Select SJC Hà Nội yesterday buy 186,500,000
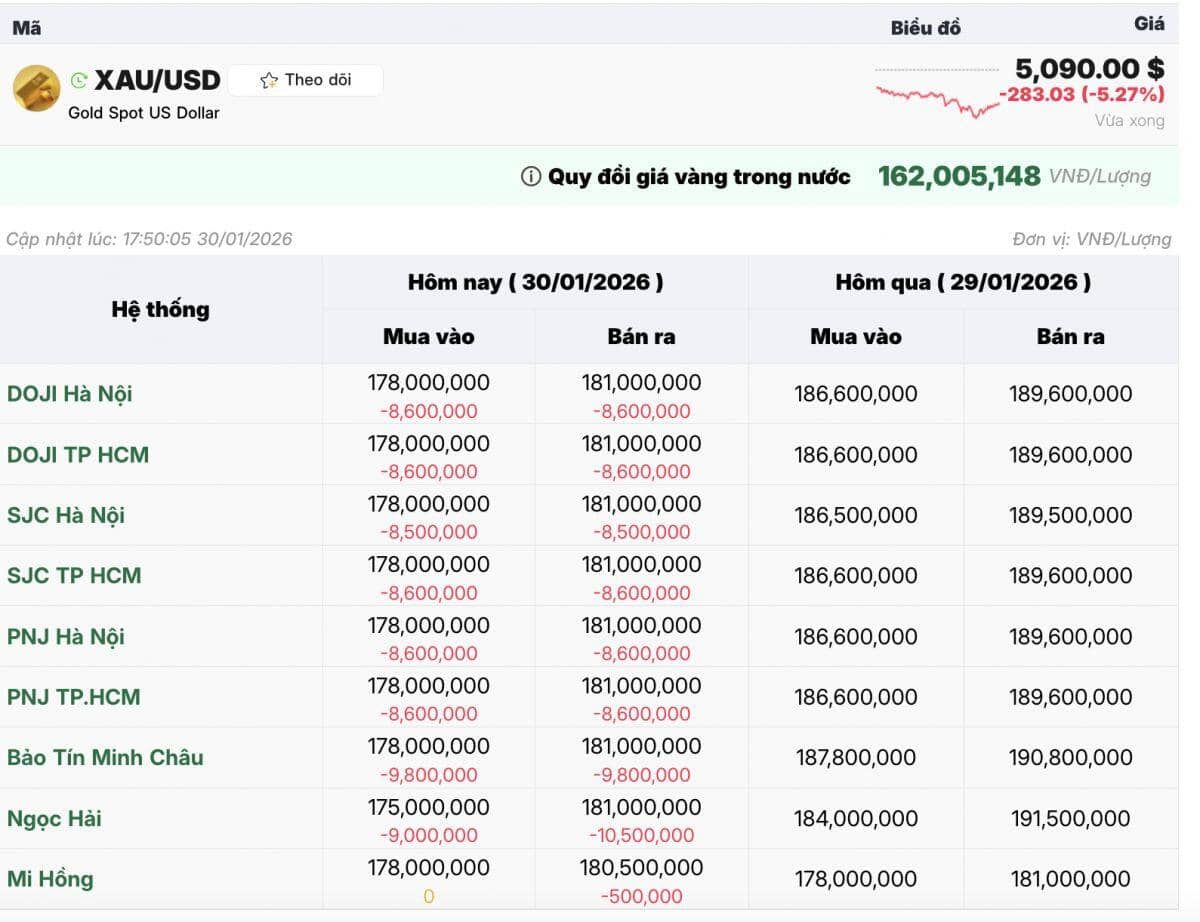 click(x=856, y=516)
